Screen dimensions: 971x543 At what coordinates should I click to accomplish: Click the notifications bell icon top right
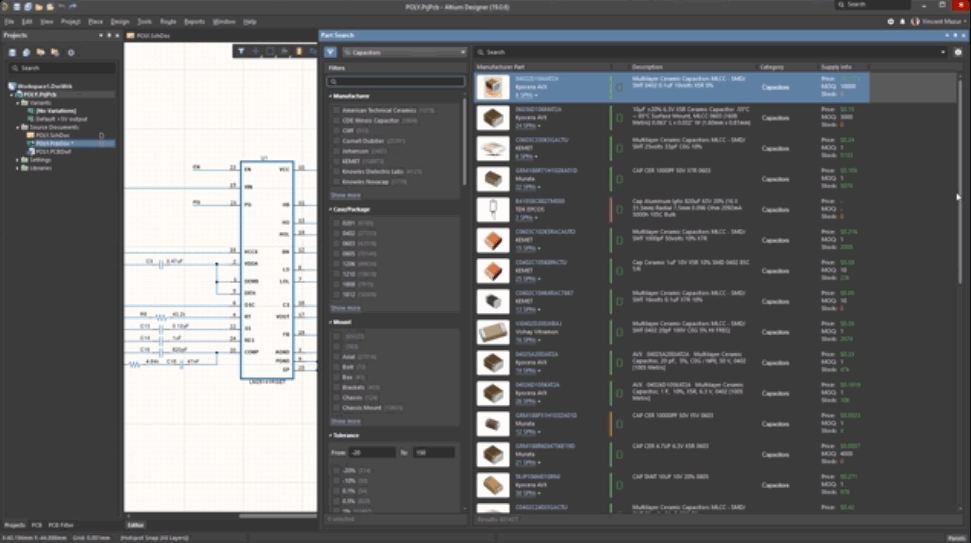pos(904,21)
